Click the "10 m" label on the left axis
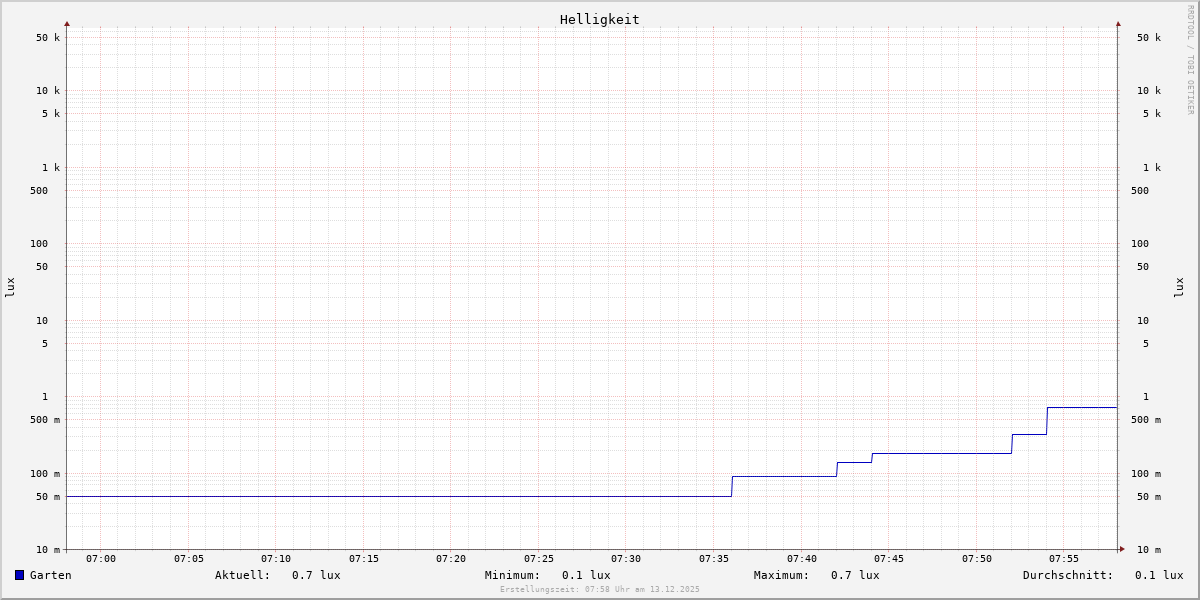The image size is (1200, 600). click(x=48, y=550)
